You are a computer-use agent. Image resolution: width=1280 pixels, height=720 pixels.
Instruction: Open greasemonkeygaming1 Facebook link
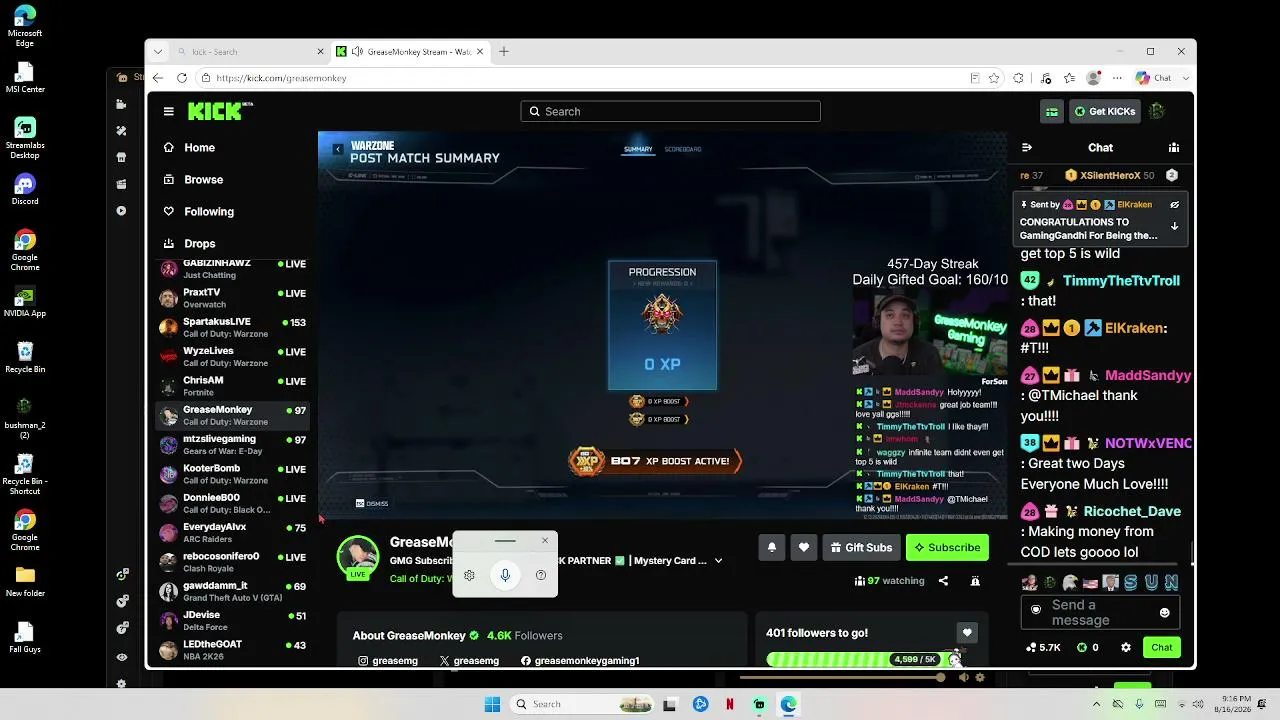point(580,661)
